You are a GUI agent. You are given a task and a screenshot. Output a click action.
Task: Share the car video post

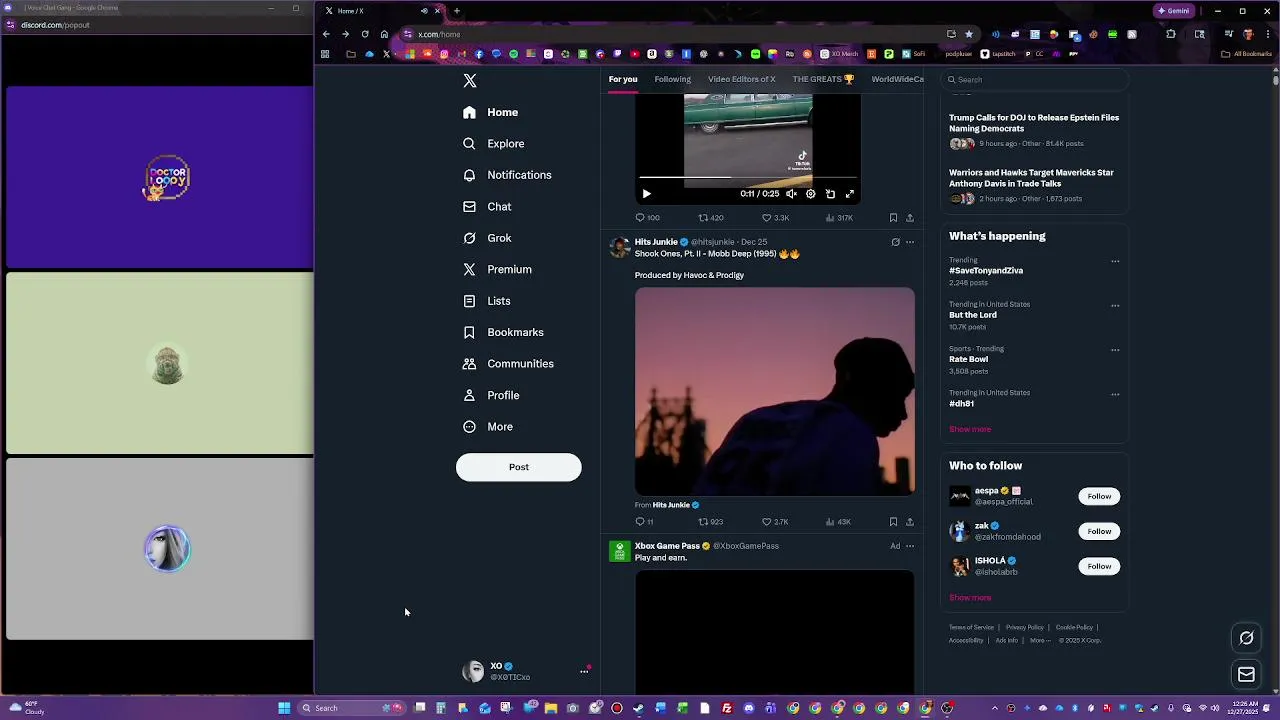coord(909,218)
